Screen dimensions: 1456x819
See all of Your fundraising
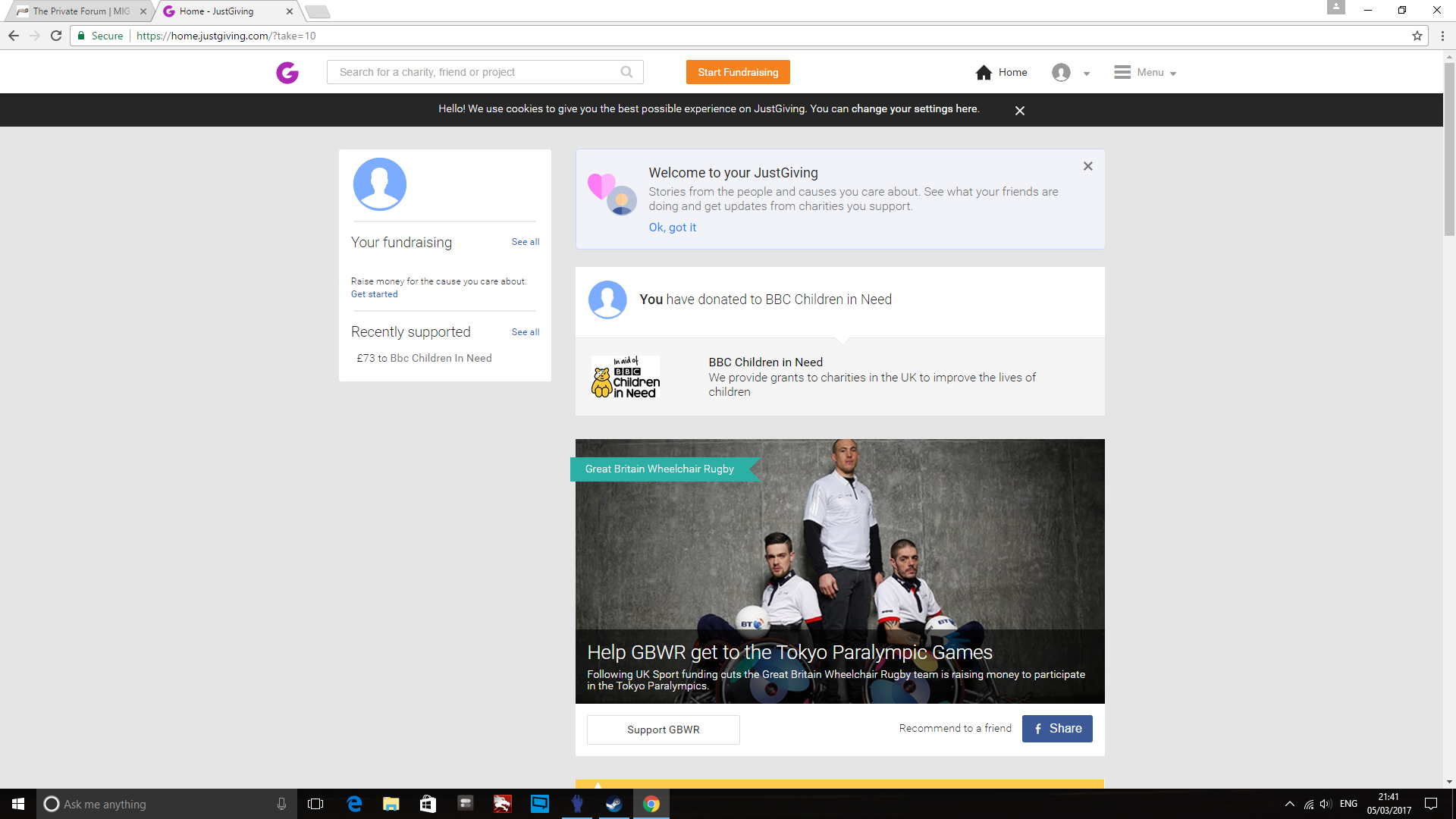526,242
